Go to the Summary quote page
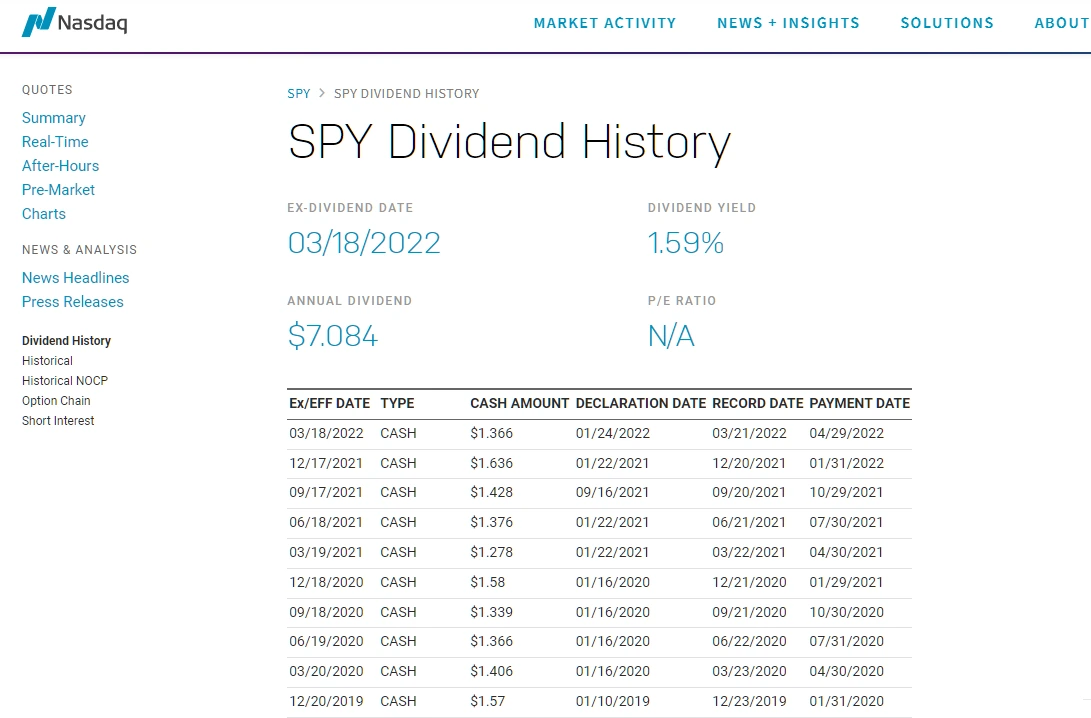 click(54, 118)
